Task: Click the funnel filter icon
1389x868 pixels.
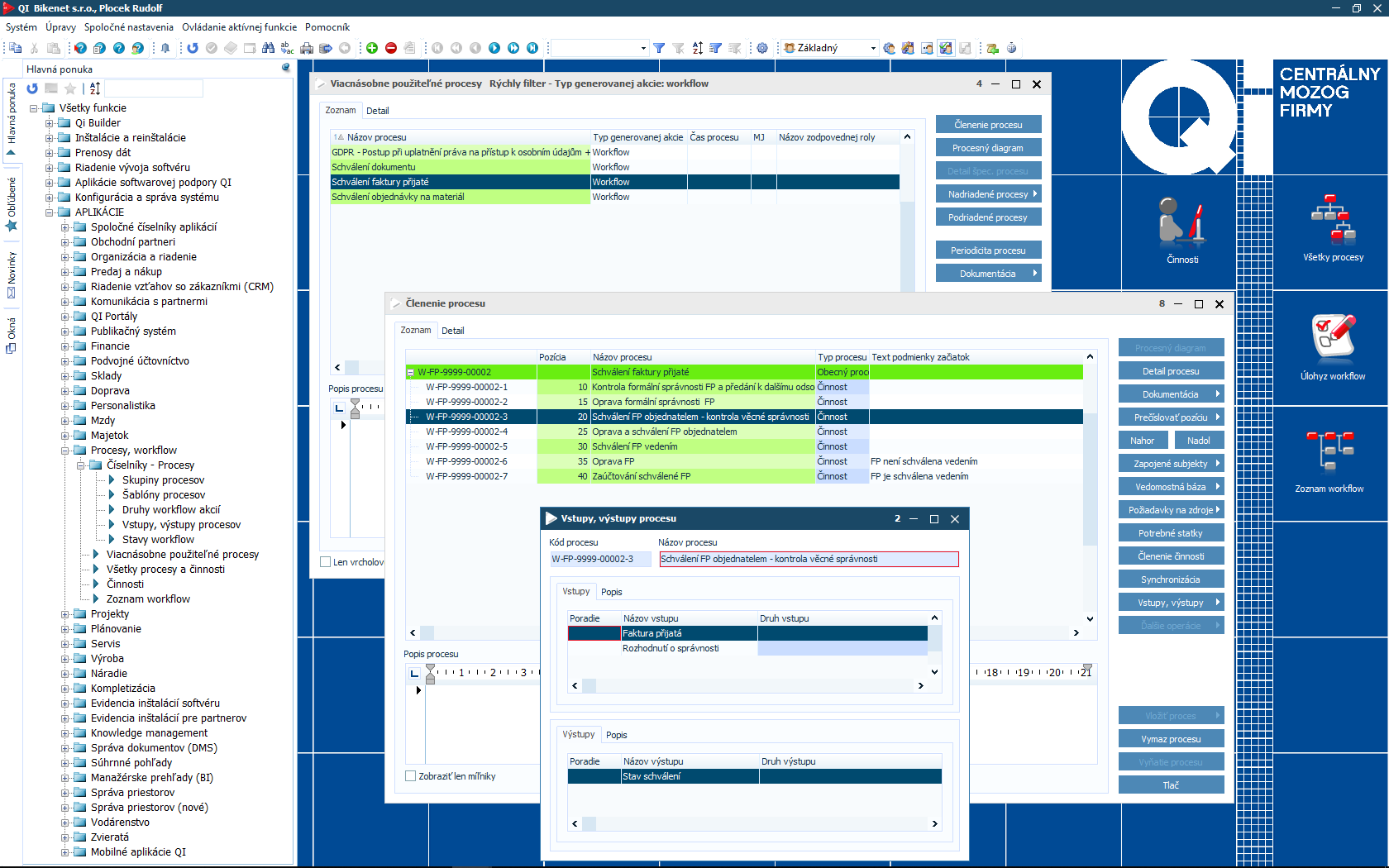Action: tap(659, 48)
